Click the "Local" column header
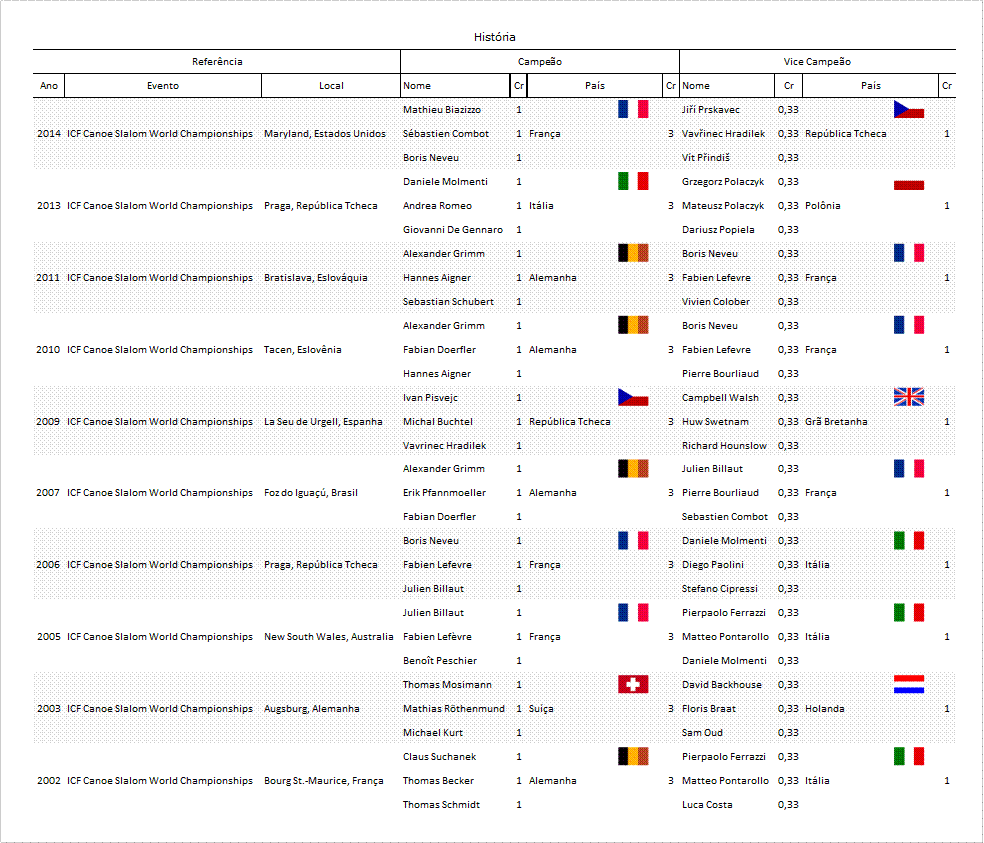This screenshot has height=843, width=984. click(x=331, y=85)
